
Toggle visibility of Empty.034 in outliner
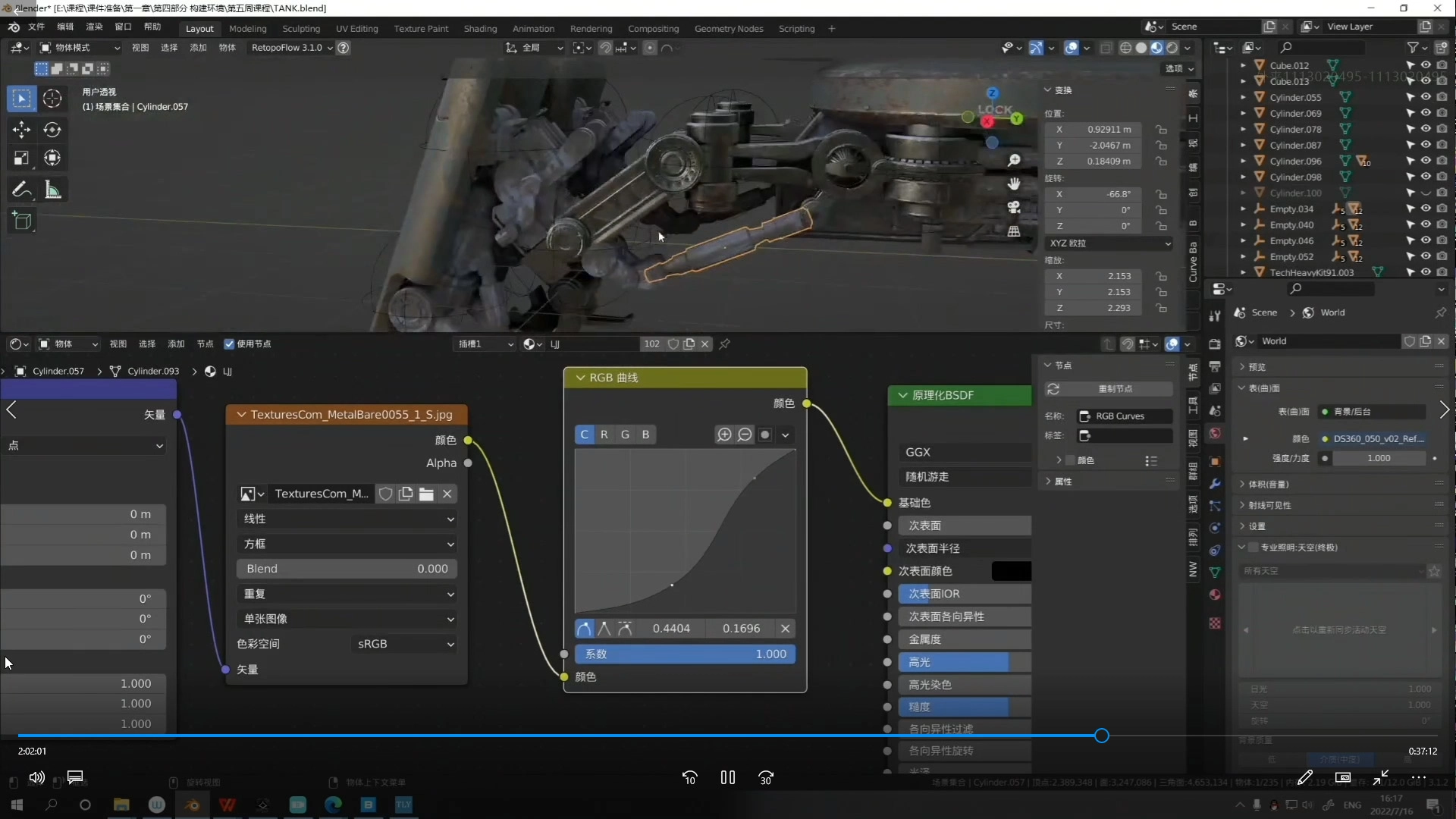[1426, 209]
